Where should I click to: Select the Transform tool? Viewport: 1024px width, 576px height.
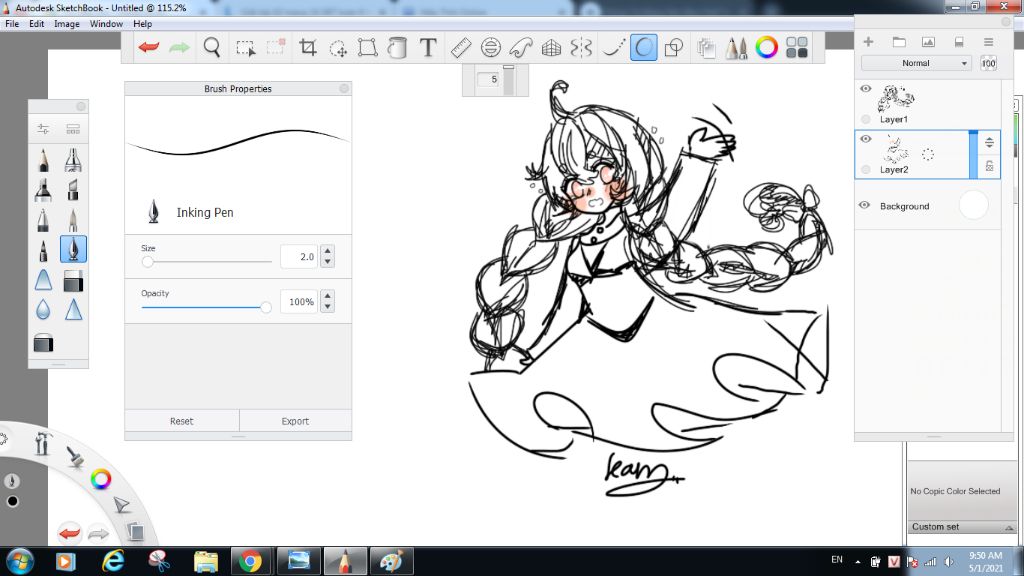(368, 48)
